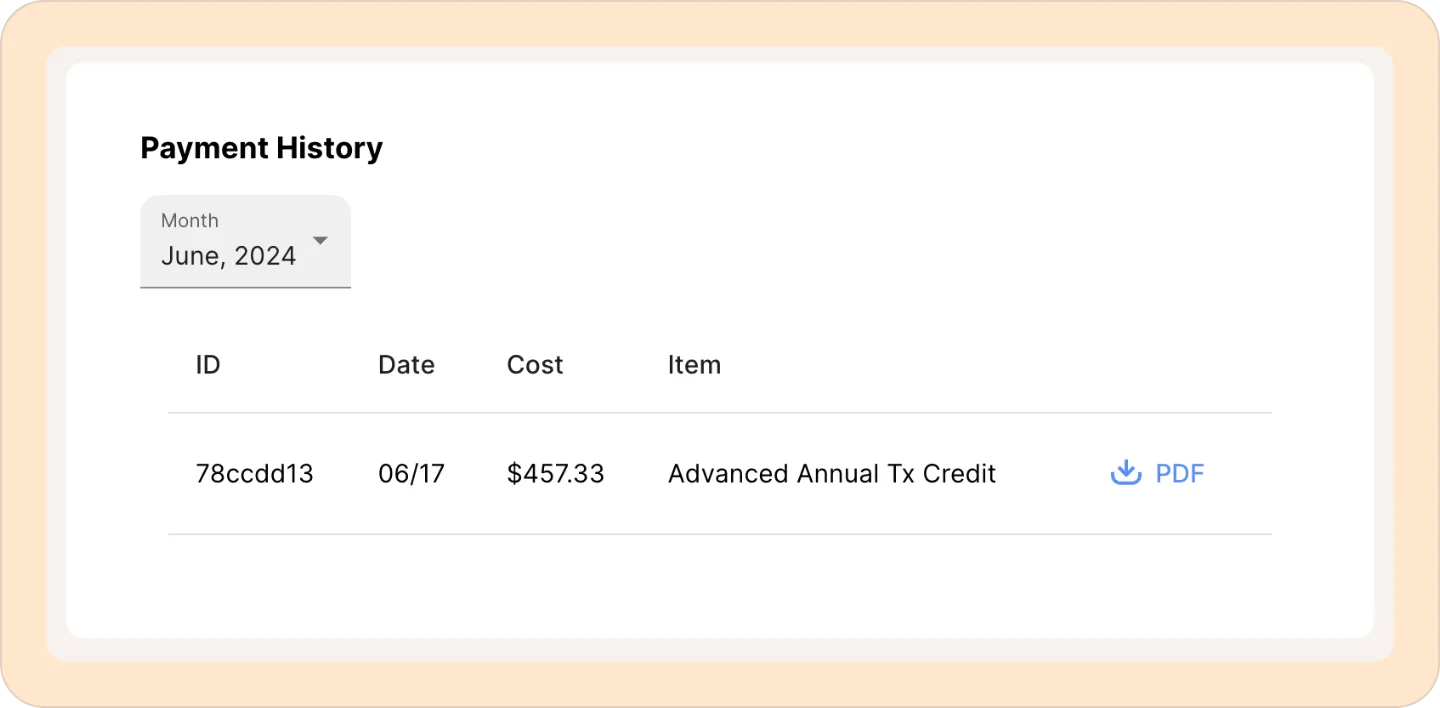Click the $457.33 cost cell
This screenshot has height=708, width=1440.
pos(555,474)
